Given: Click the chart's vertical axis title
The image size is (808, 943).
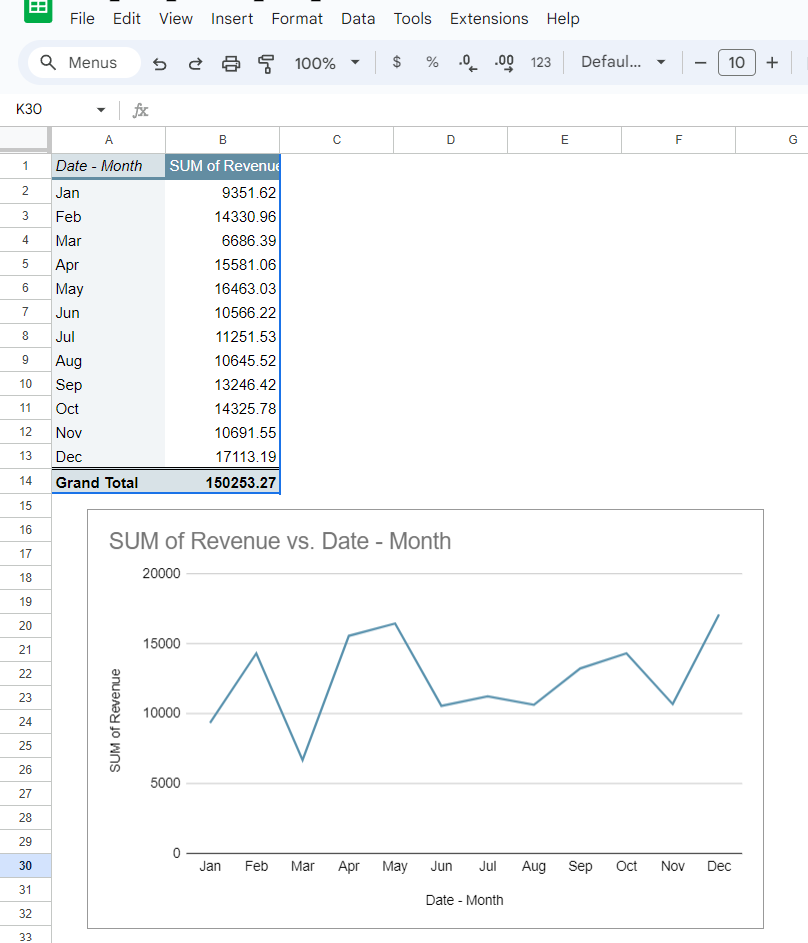Looking at the screenshot, I should [x=115, y=720].
